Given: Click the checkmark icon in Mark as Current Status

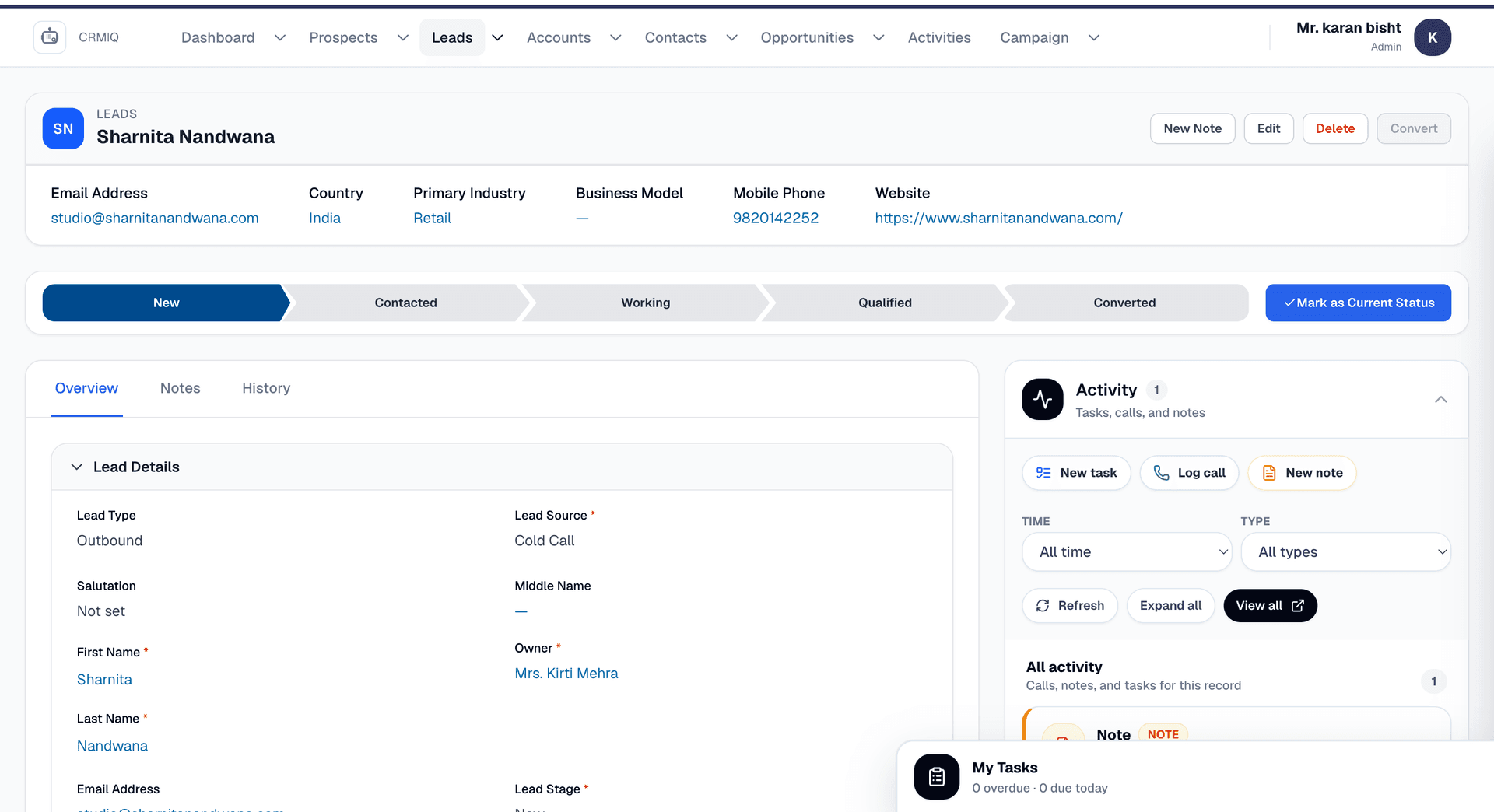Looking at the screenshot, I should 1289,303.
